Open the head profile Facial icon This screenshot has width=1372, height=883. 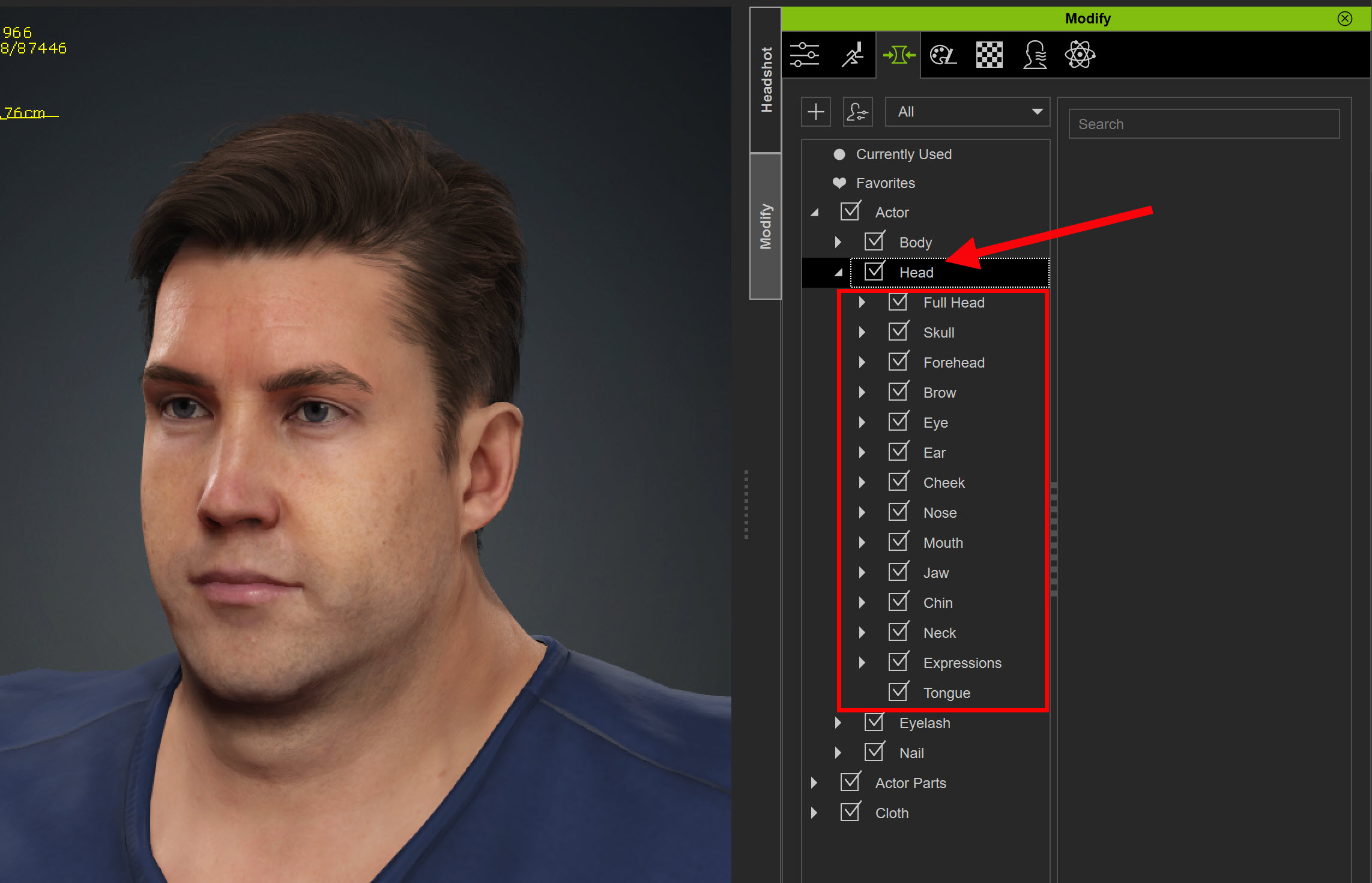point(1035,55)
